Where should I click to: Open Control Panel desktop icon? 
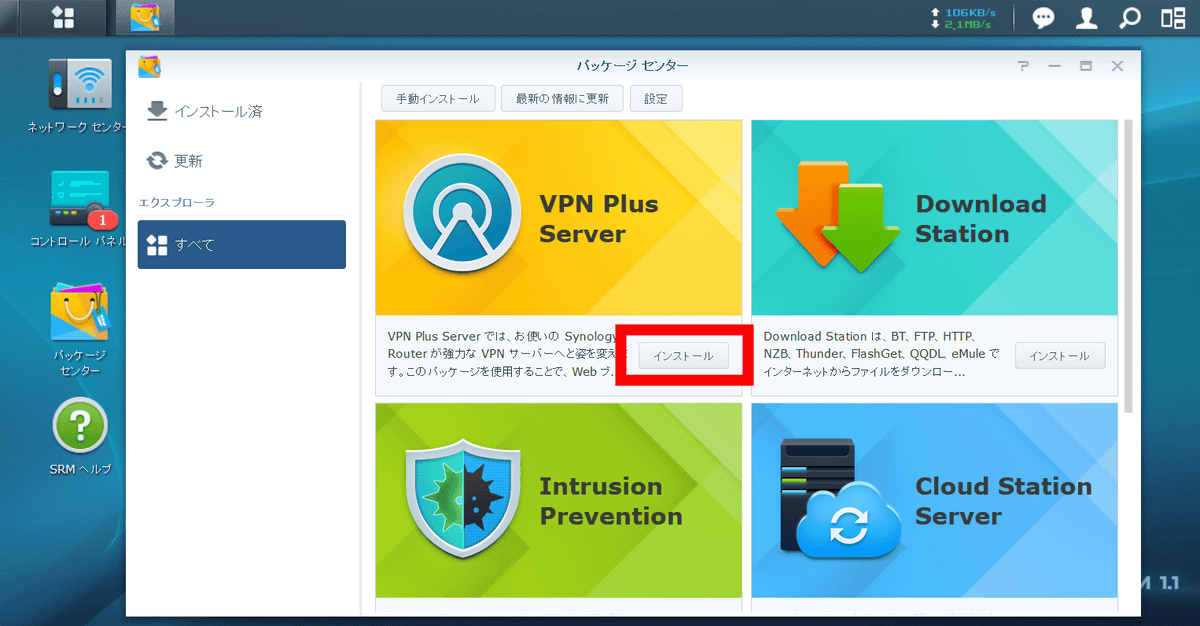[x=79, y=210]
